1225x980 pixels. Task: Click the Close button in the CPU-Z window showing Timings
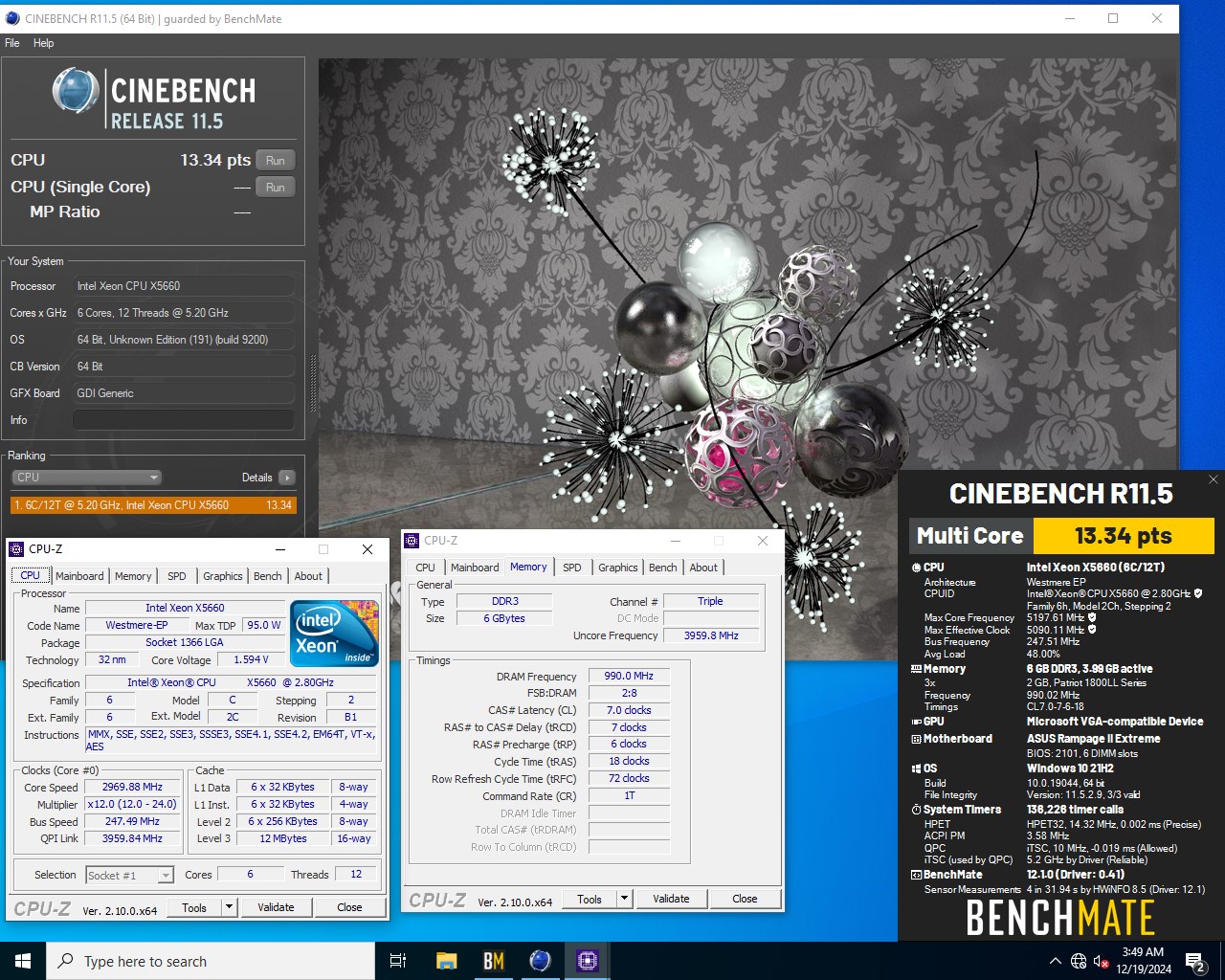click(x=745, y=899)
